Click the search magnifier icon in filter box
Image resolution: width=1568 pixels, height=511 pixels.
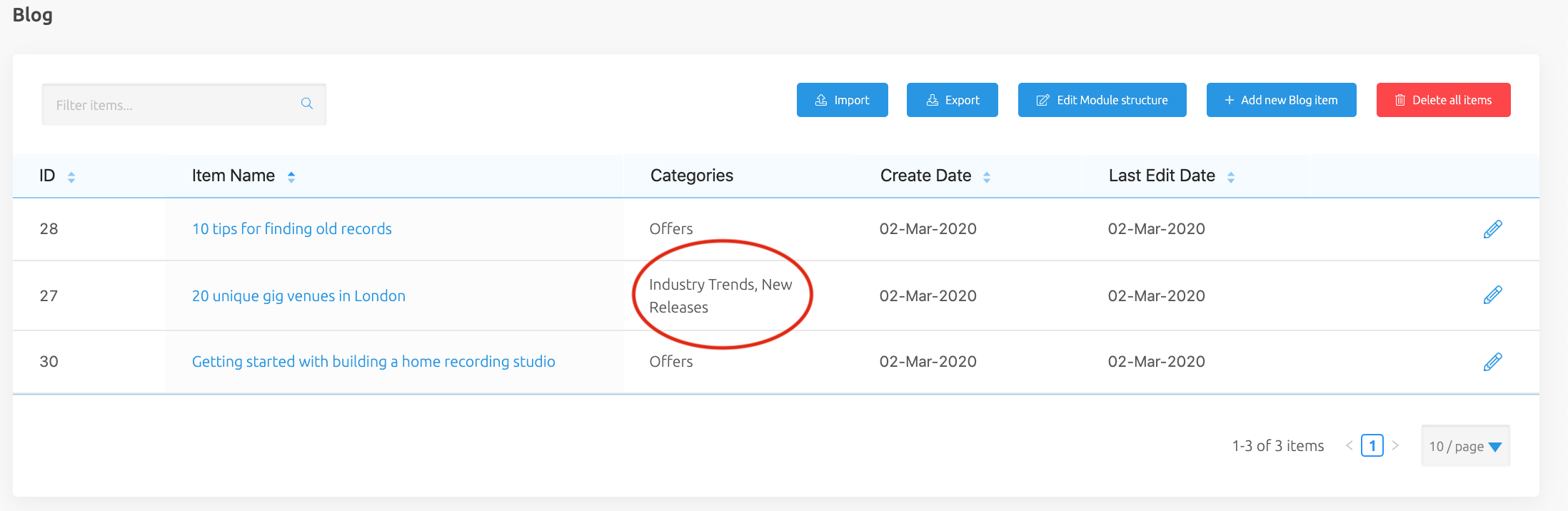click(307, 103)
